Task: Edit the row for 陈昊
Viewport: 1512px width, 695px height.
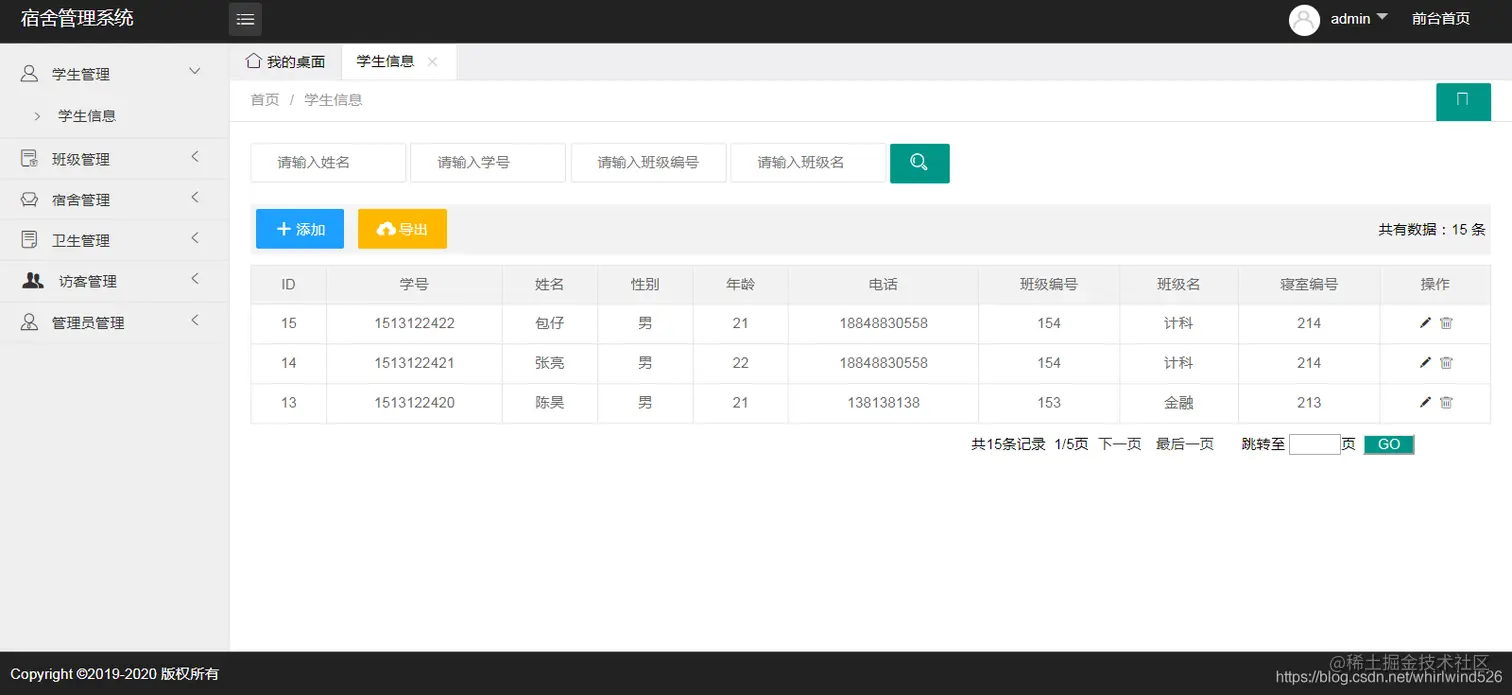Action: coord(1425,402)
